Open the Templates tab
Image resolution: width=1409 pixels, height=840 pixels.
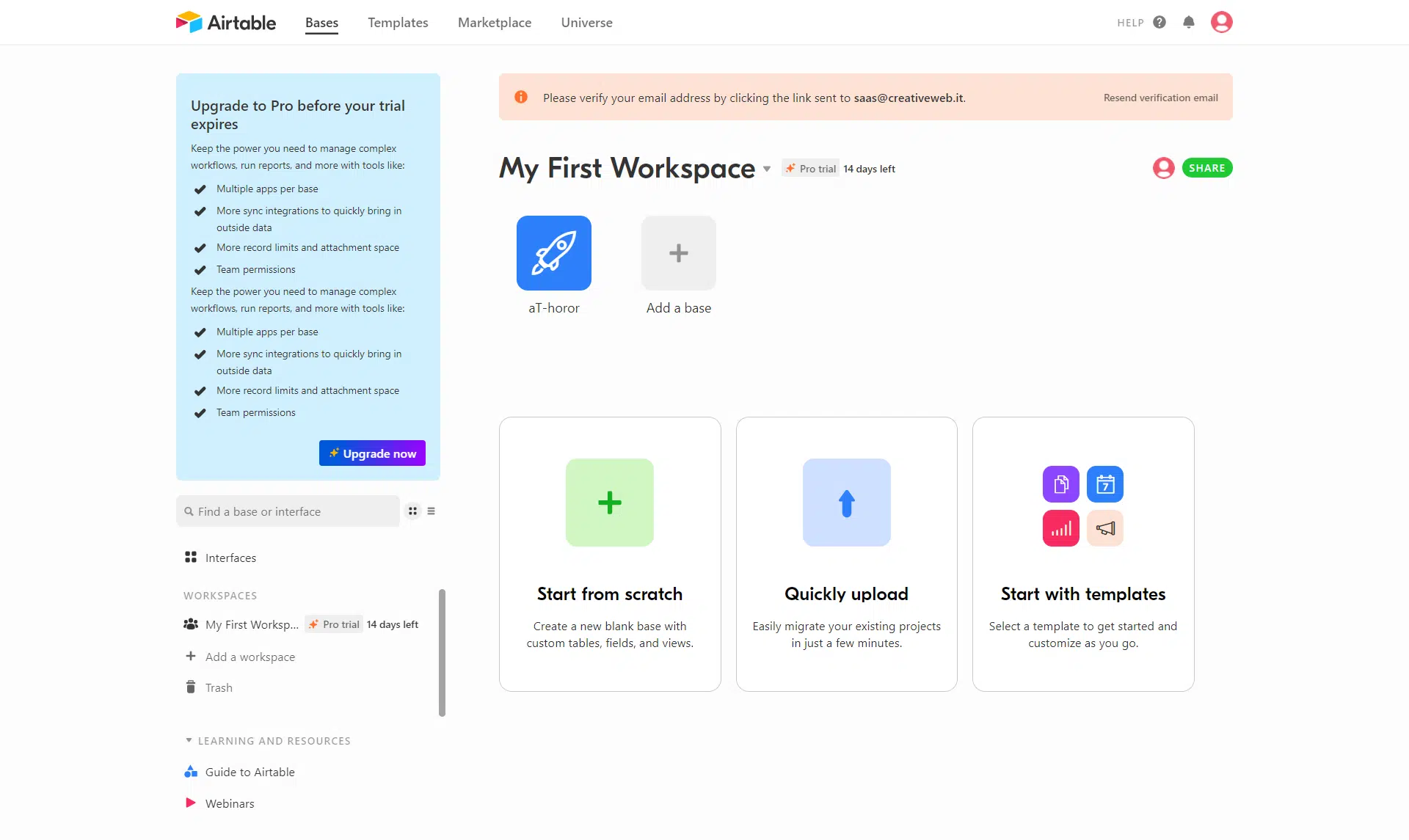point(398,23)
